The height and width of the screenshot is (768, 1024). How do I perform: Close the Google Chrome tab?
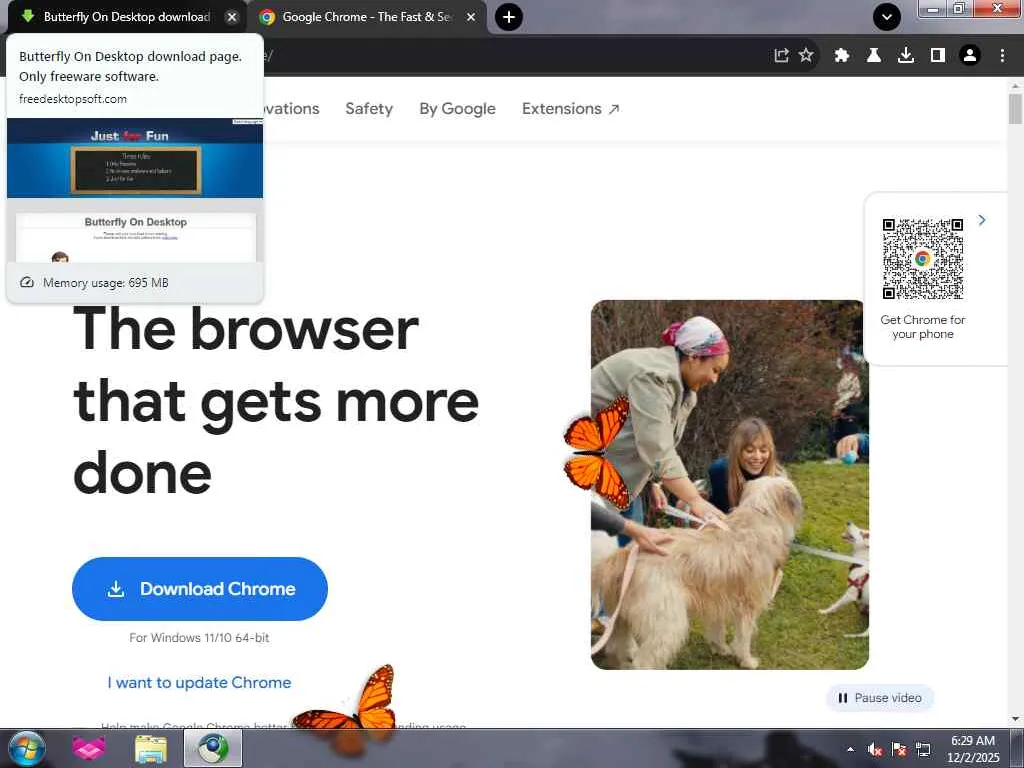pyautogui.click(x=471, y=18)
